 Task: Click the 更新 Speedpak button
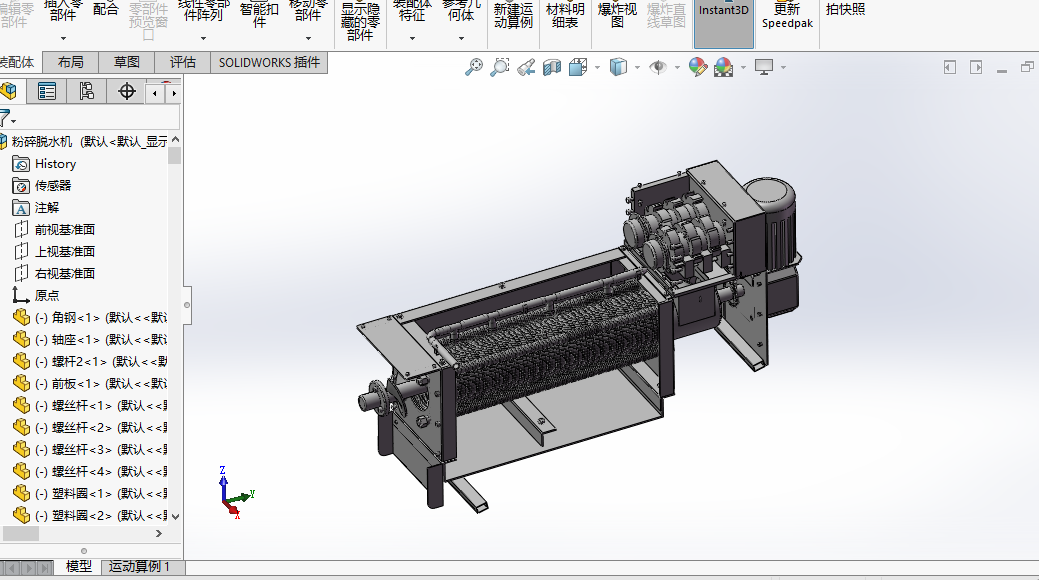coord(787,16)
